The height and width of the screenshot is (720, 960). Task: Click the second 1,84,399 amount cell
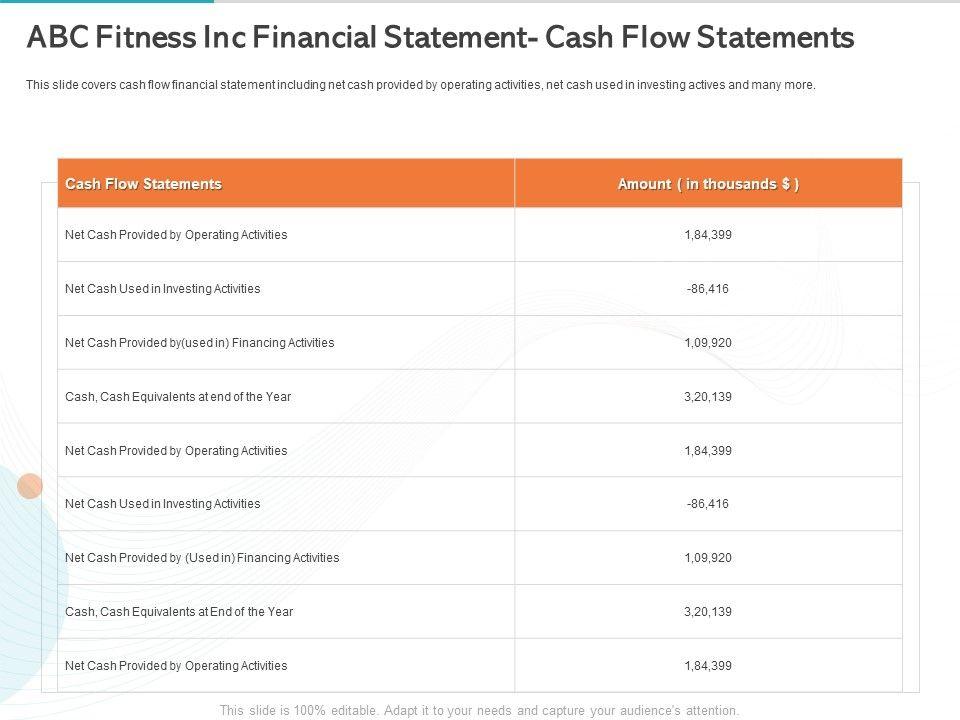point(708,451)
